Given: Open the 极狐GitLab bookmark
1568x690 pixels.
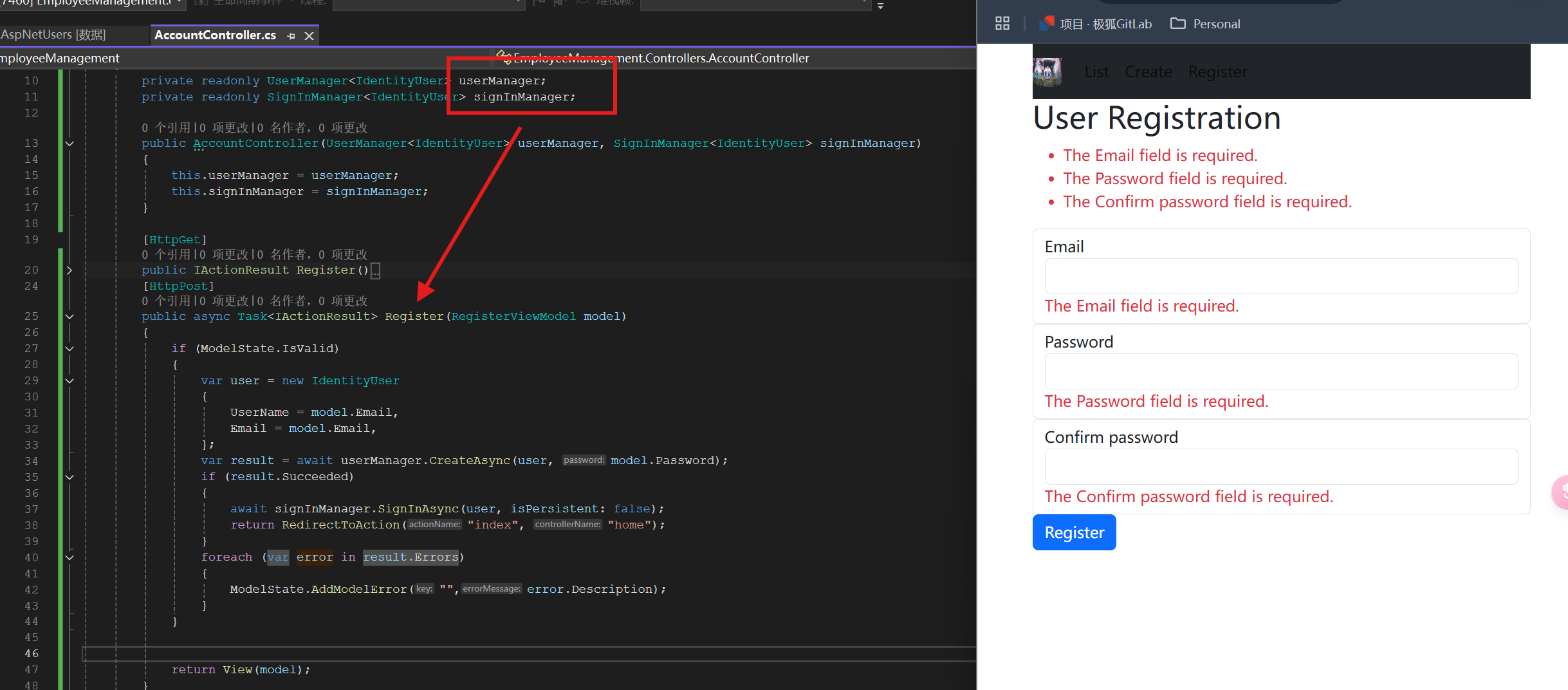Looking at the screenshot, I should (x=1096, y=24).
